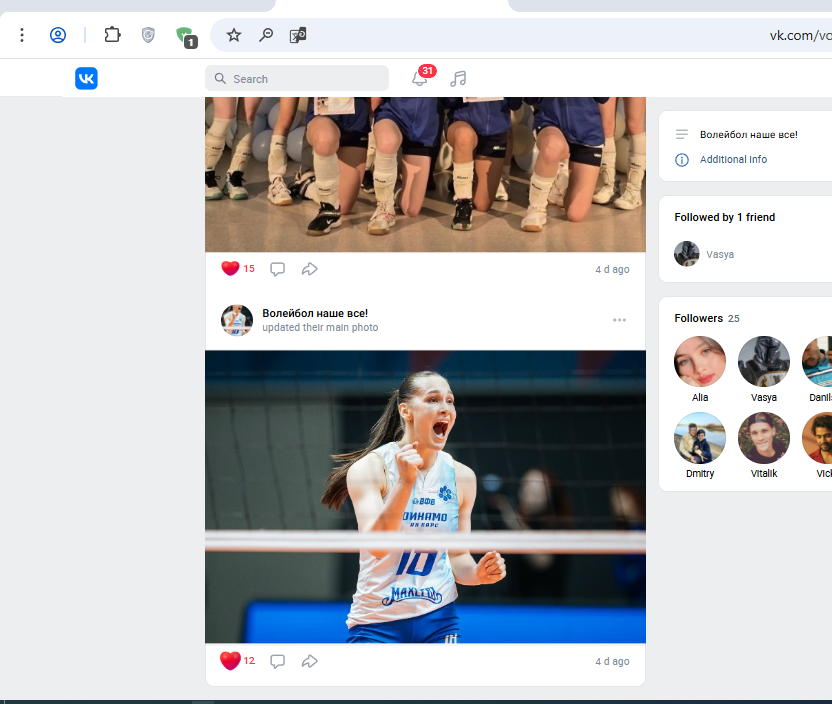This screenshot has height=704, width=832.
Task: Click 'updated their main photo' caption
Action: 320,327
